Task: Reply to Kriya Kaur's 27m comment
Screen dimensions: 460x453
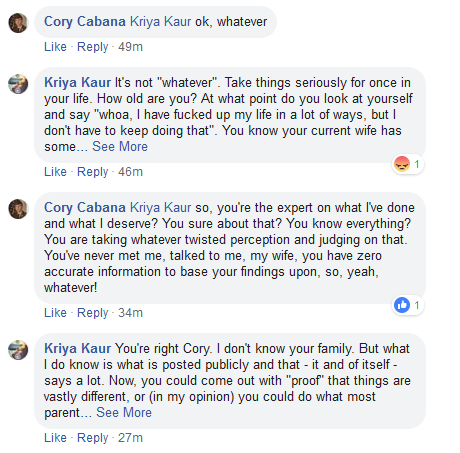Action: [93, 438]
